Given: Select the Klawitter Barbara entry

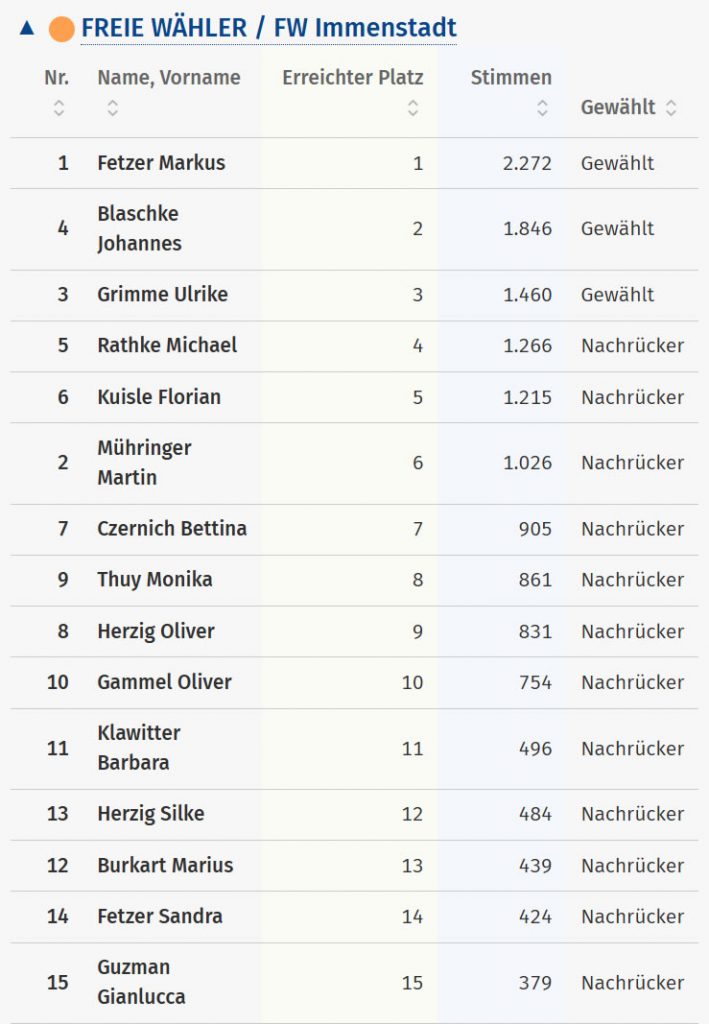Looking at the screenshot, I should [x=139, y=748].
